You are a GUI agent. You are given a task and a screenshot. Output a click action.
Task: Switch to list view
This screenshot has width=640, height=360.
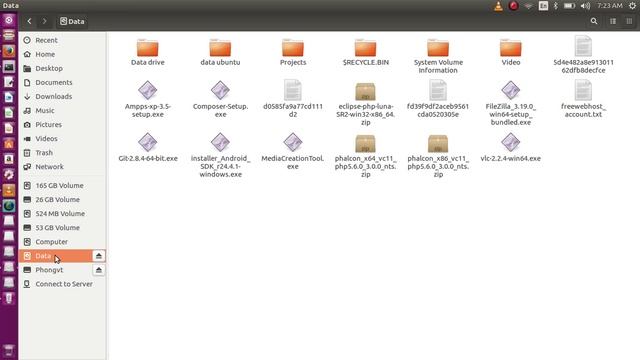point(613,21)
